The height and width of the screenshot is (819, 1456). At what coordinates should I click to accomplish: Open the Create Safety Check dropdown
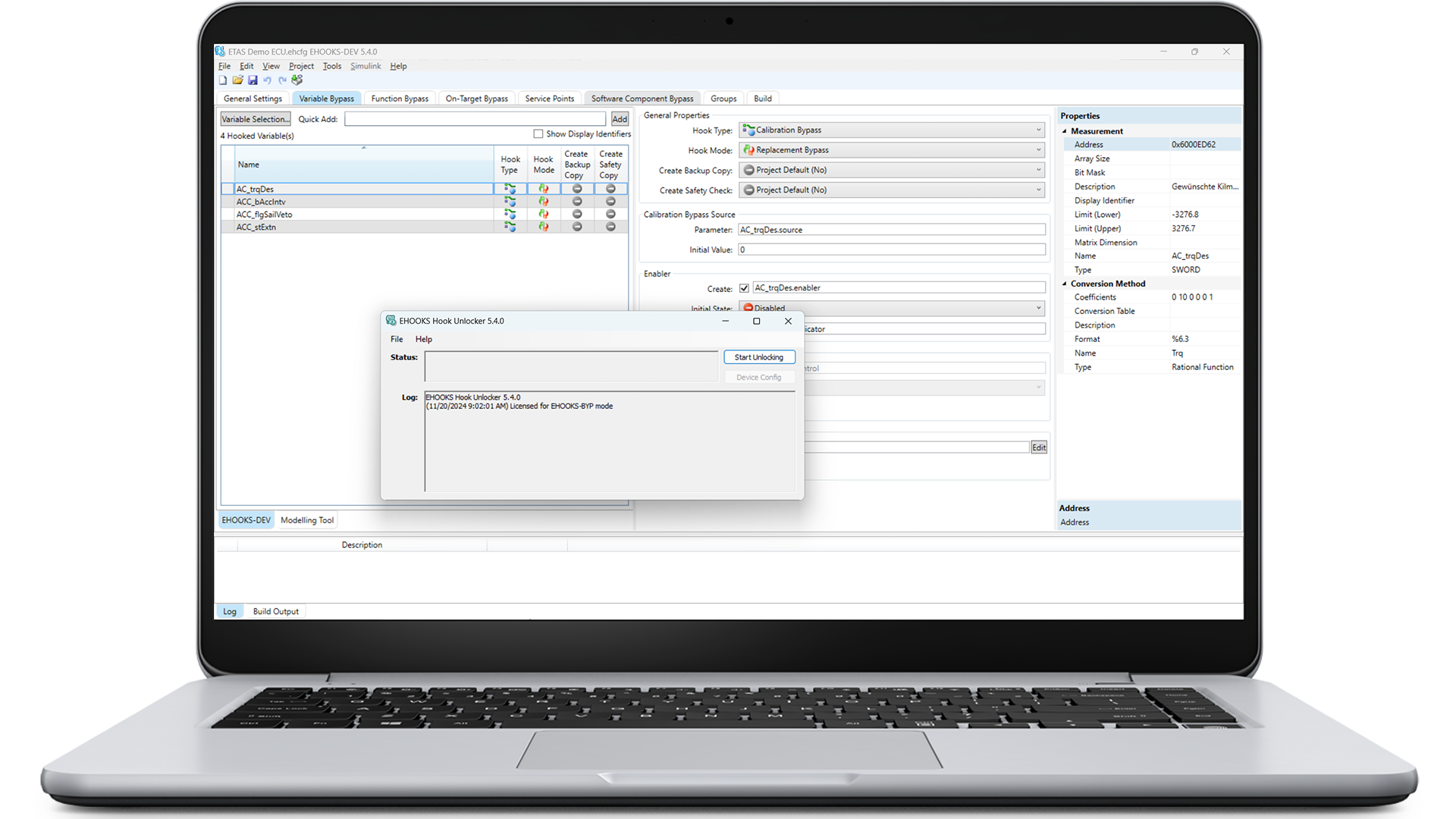892,190
